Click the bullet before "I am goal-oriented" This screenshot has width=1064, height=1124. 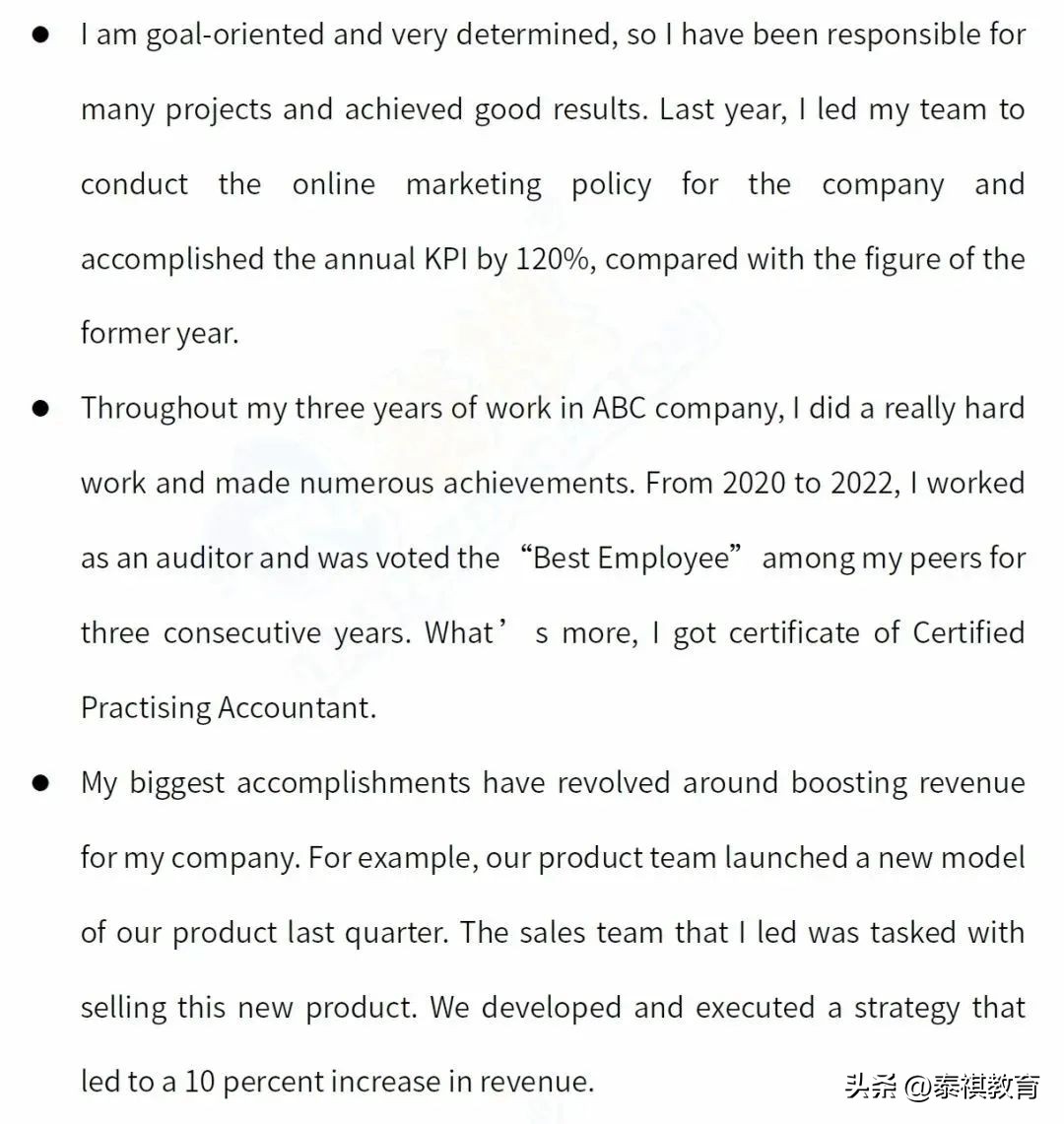coord(40,35)
